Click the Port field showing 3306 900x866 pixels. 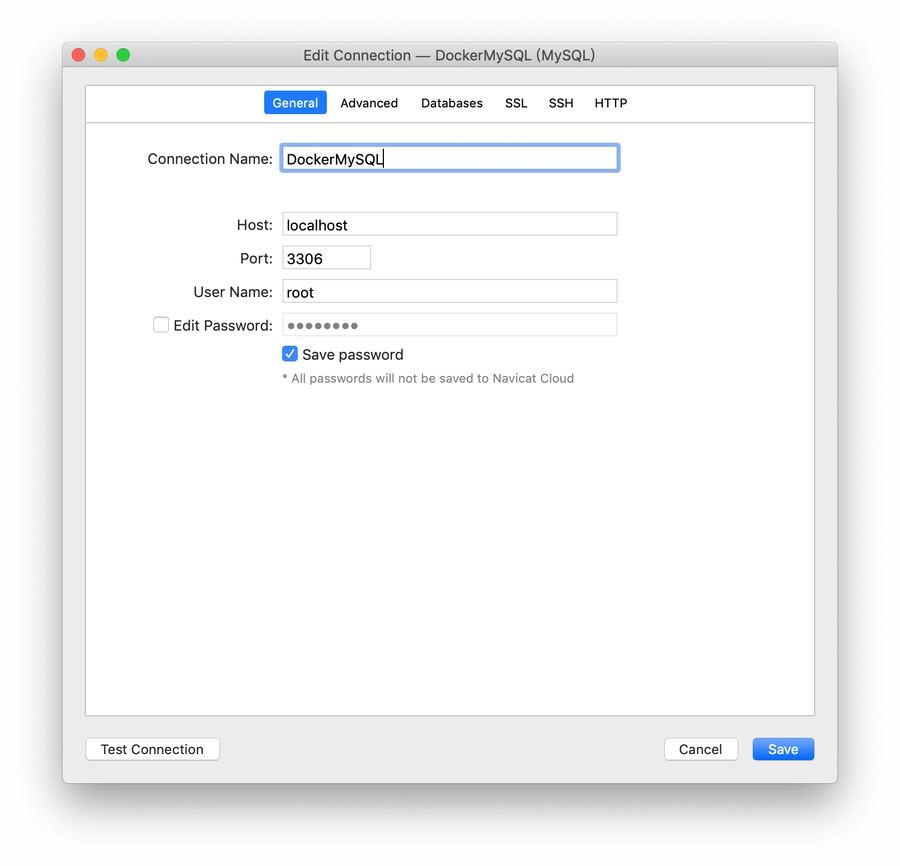(327, 258)
